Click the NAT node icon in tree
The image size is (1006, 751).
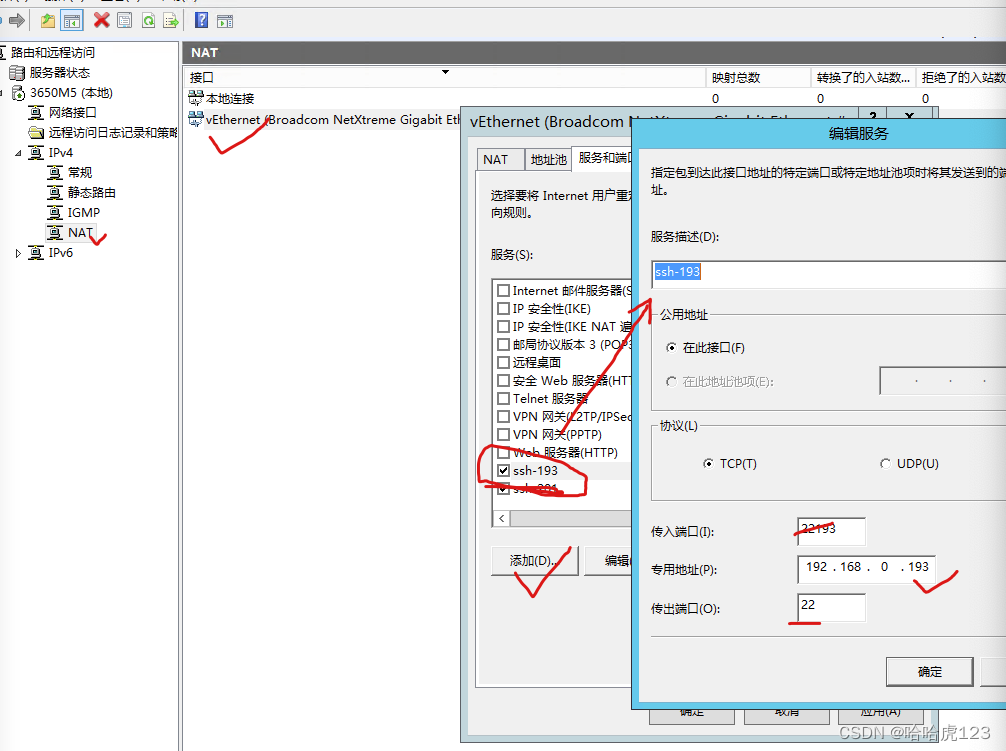[x=56, y=232]
